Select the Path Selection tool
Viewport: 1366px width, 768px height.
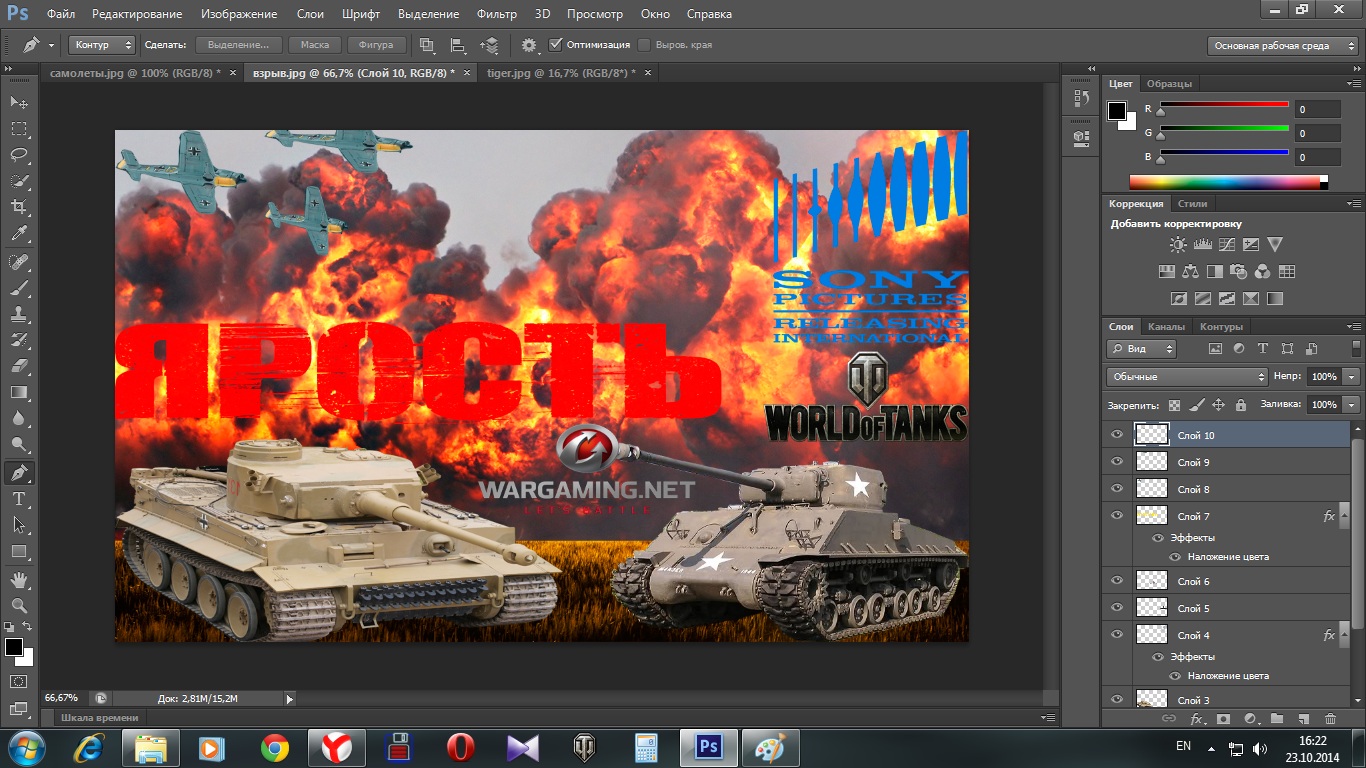pos(18,524)
